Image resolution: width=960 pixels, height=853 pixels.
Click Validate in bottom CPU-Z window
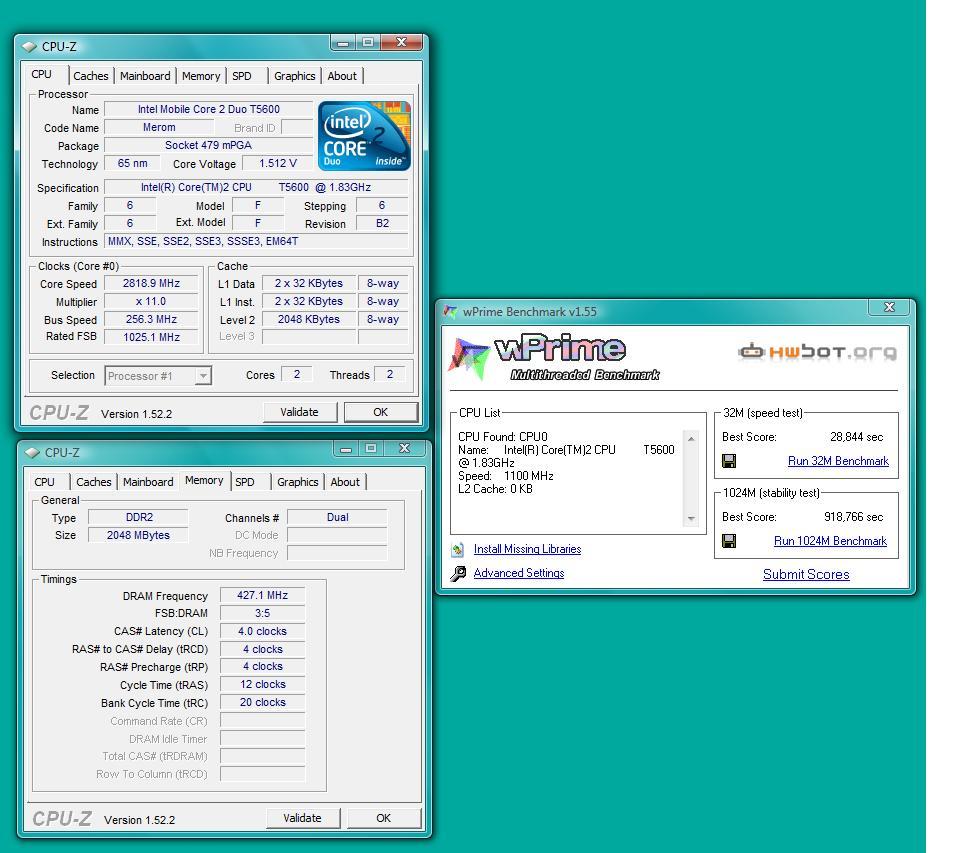[x=302, y=818]
